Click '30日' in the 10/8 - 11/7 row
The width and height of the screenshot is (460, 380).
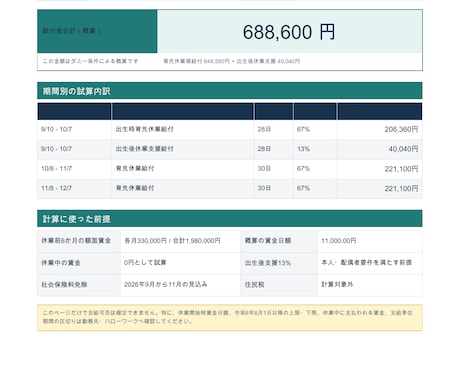264,169
